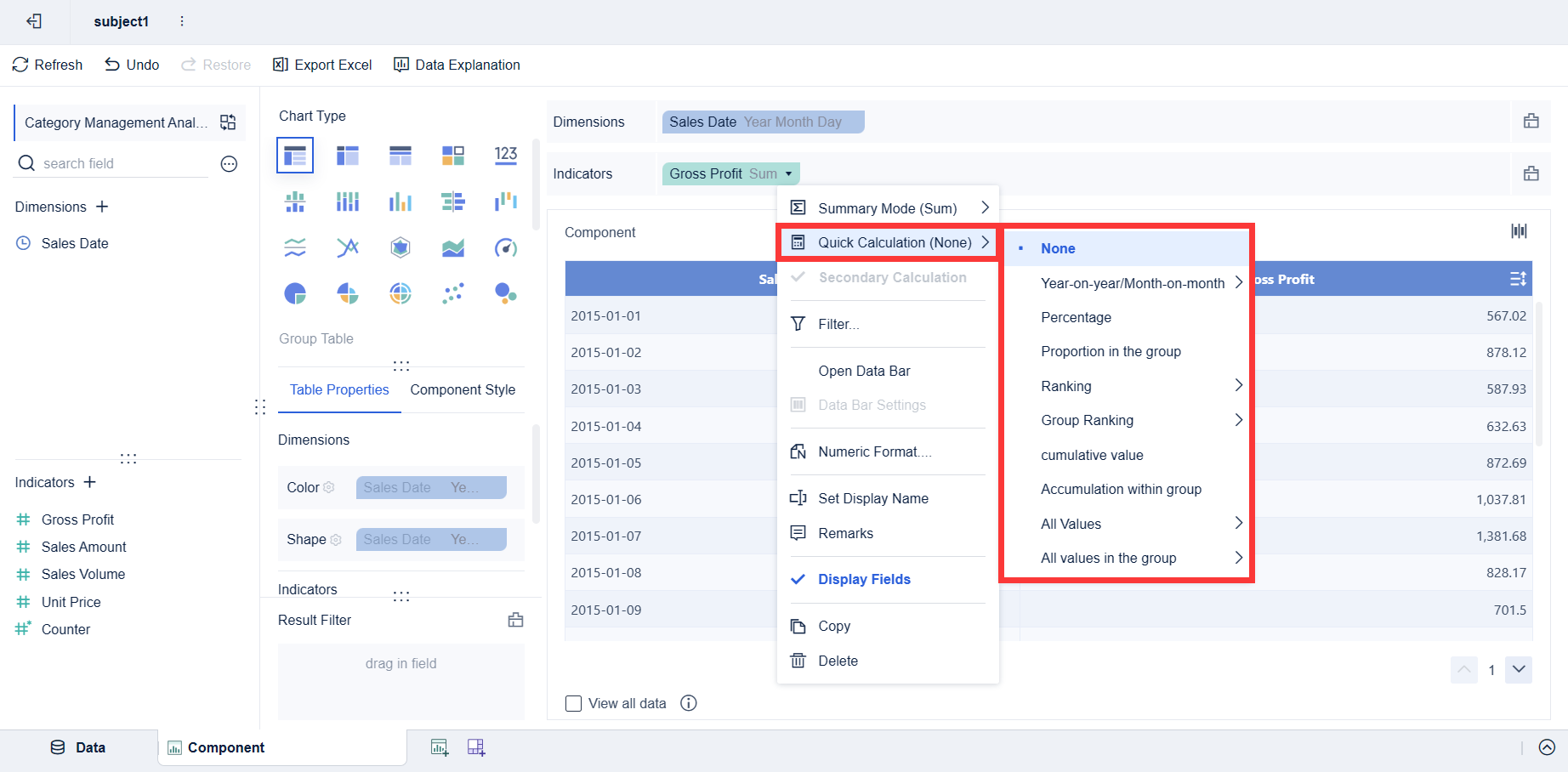Select the gauge dashboard chart icon
The height and width of the screenshot is (772, 1568).
(x=506, y=248)
